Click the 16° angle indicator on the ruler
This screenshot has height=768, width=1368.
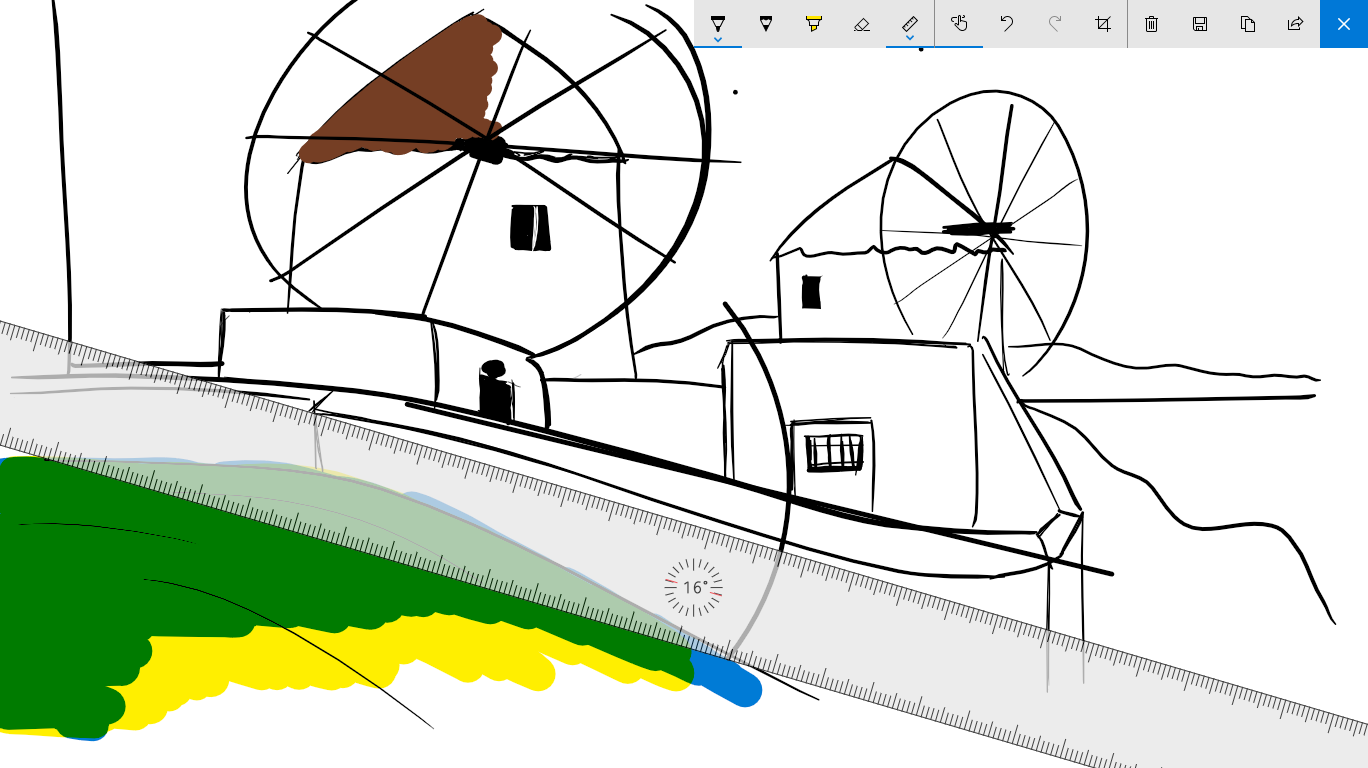tap(694, 588)
